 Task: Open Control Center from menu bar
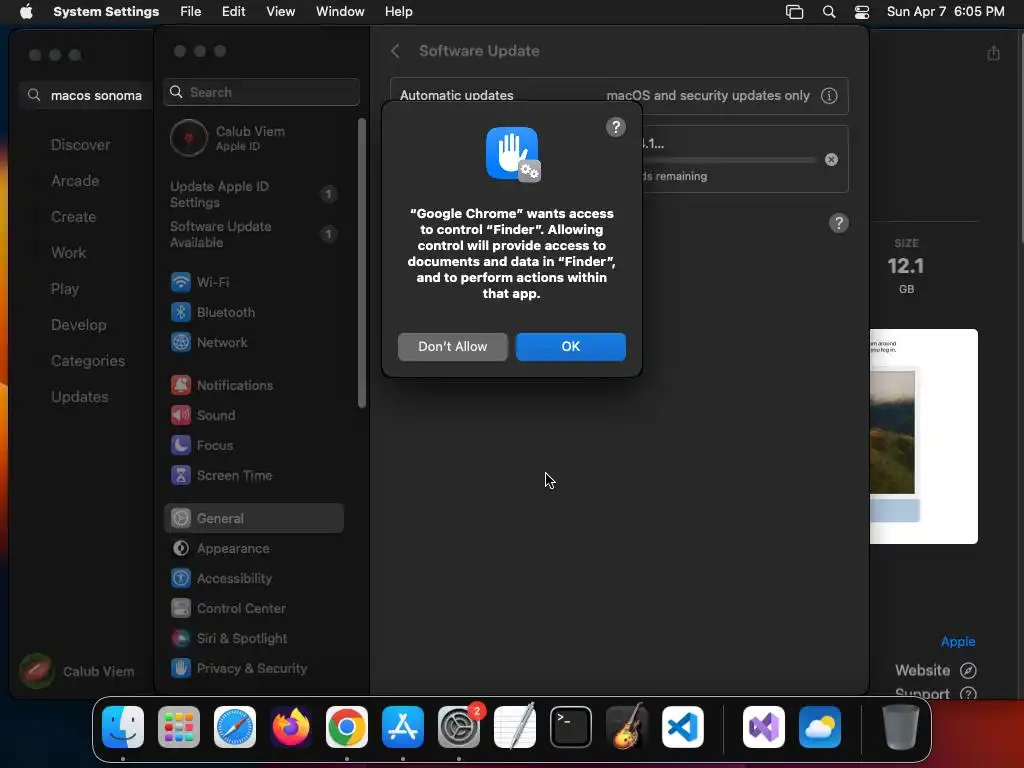862,12
